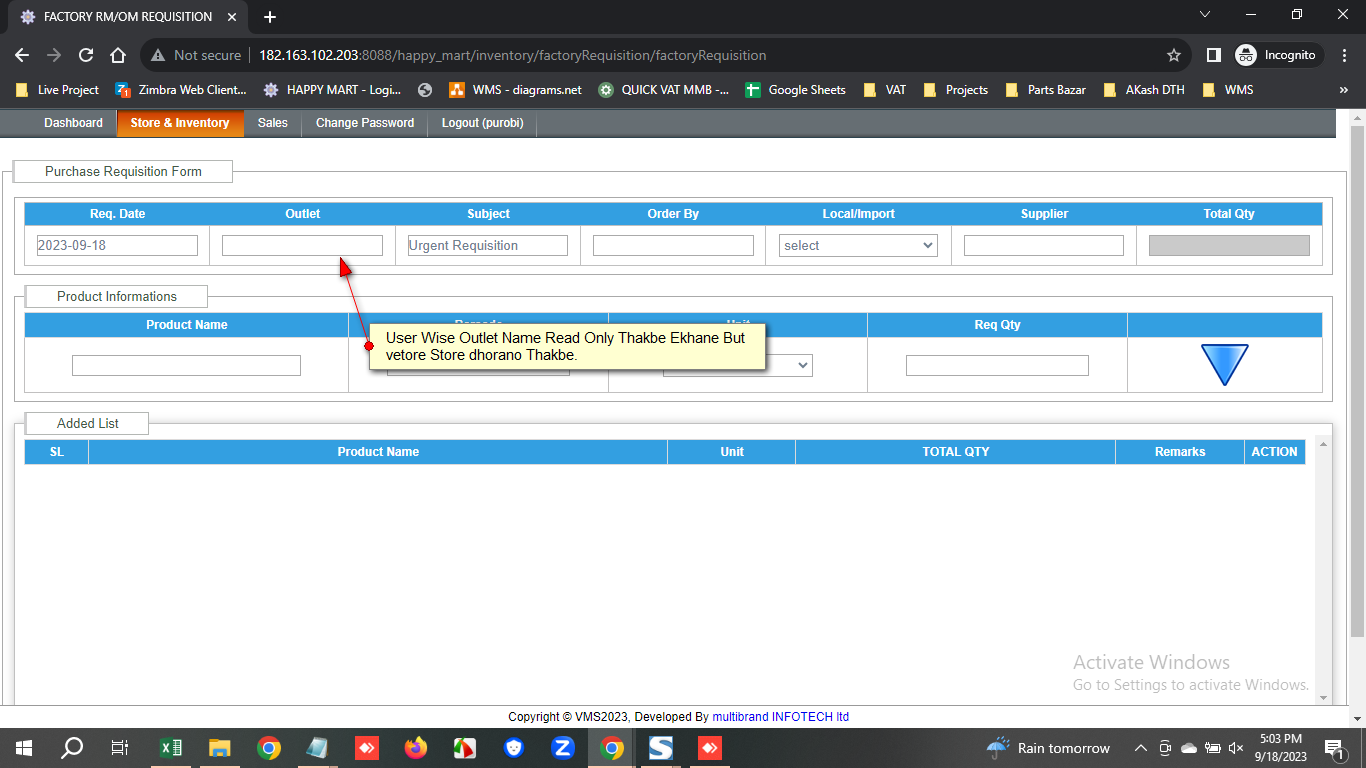
Task: Open the Sales menu
Action: coord(272,123)
